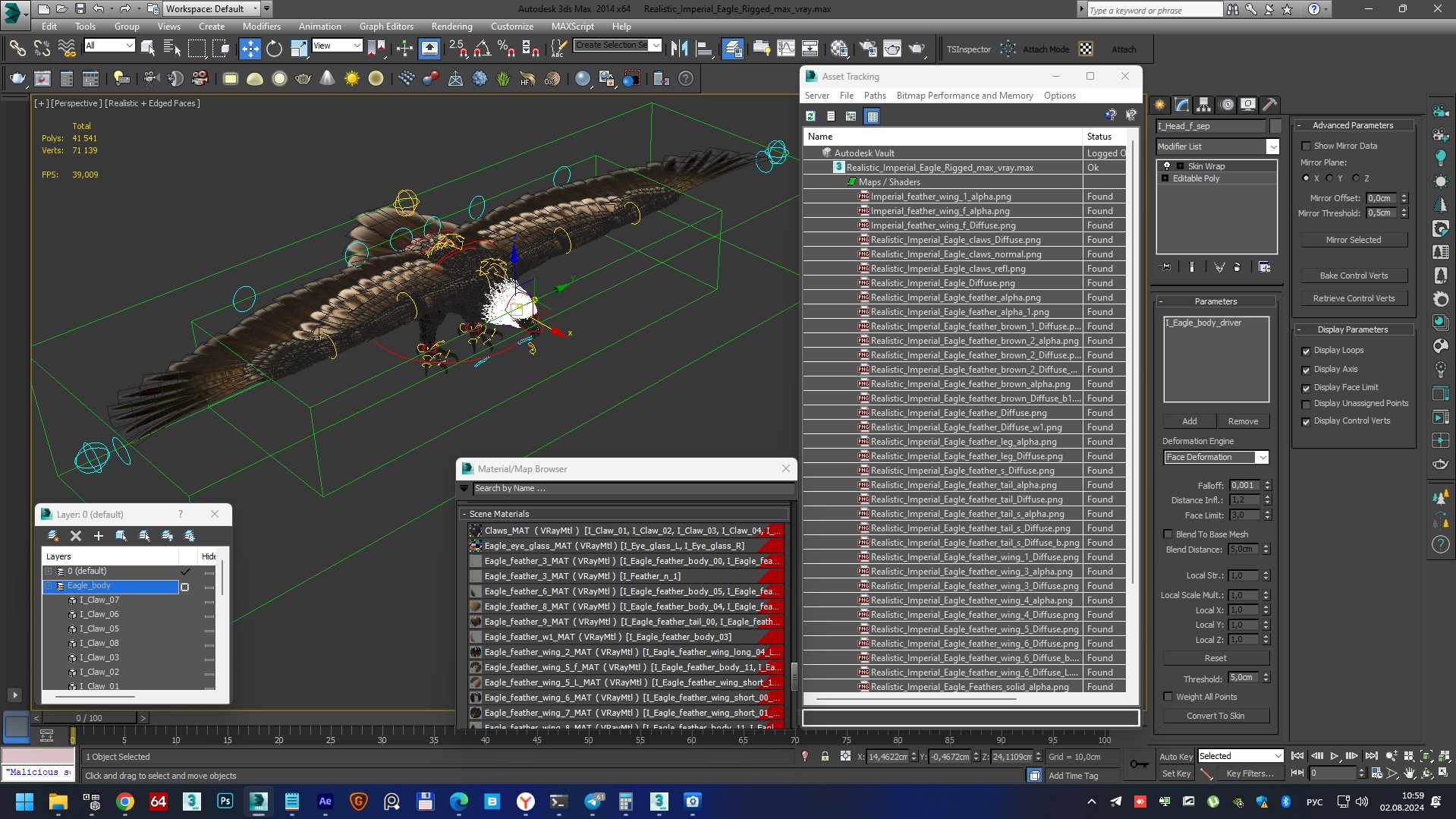Enable Blend To Base Mesh checkbox
Screen dimensions: 1456x819
coord(1168,534)
